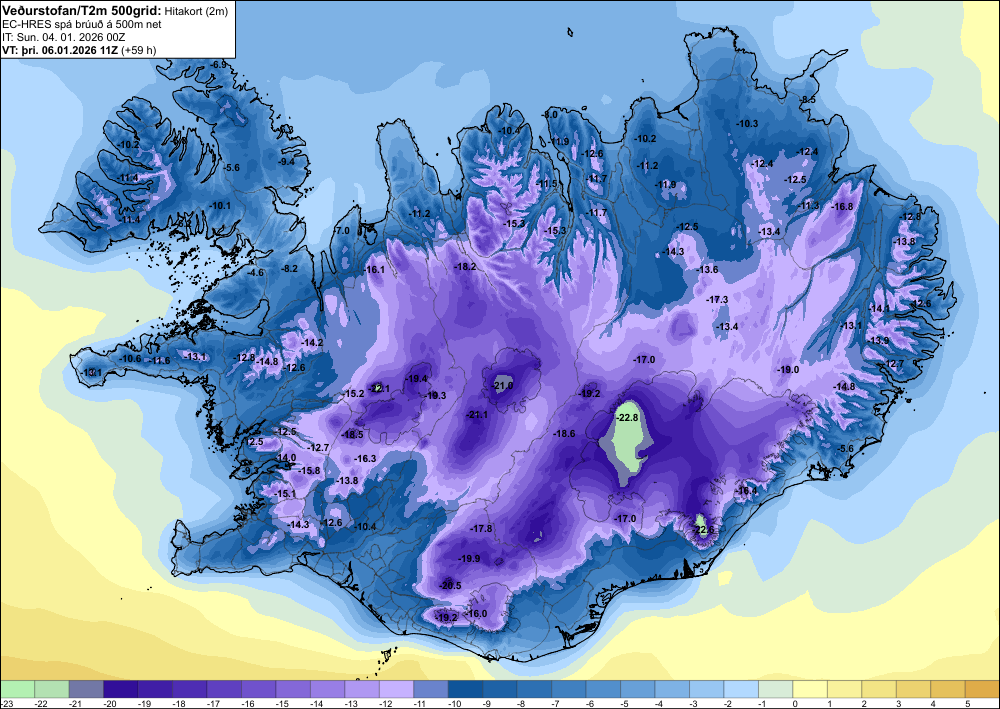Click the -16.4 temperature value
Screen dimensions: 1000x709
[x=746, y=490]
